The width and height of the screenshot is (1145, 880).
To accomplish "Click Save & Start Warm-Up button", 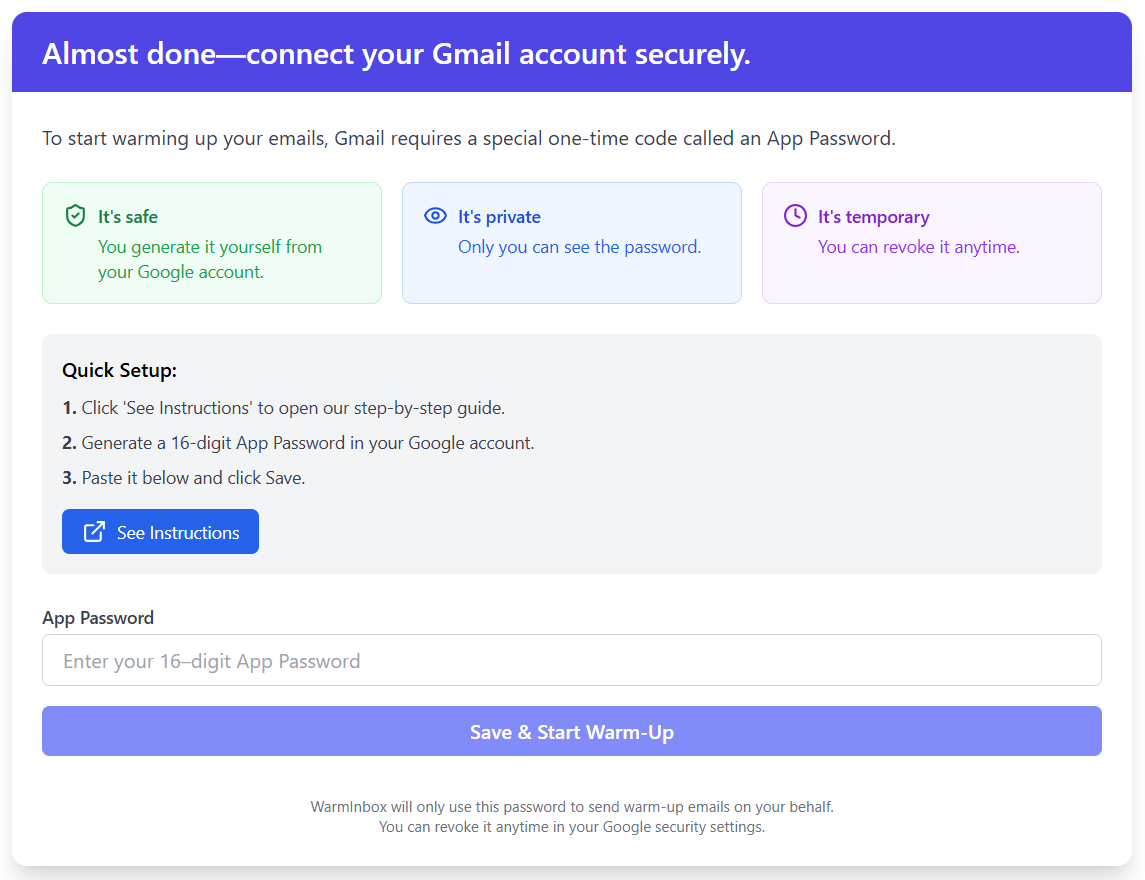I will point(572,731).
